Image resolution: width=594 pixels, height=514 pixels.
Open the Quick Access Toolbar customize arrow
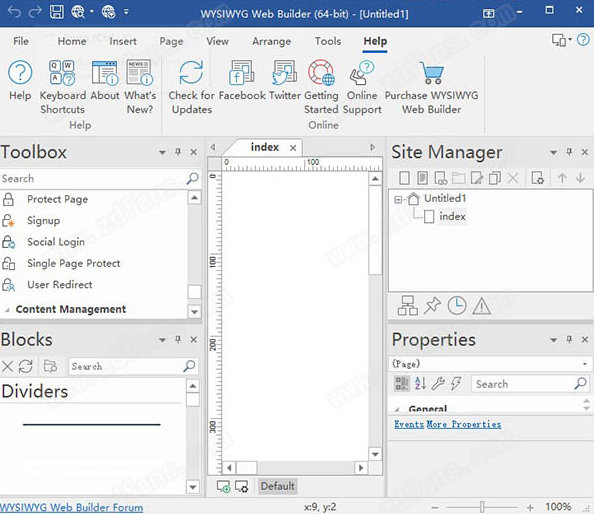[x=126, y=12]
